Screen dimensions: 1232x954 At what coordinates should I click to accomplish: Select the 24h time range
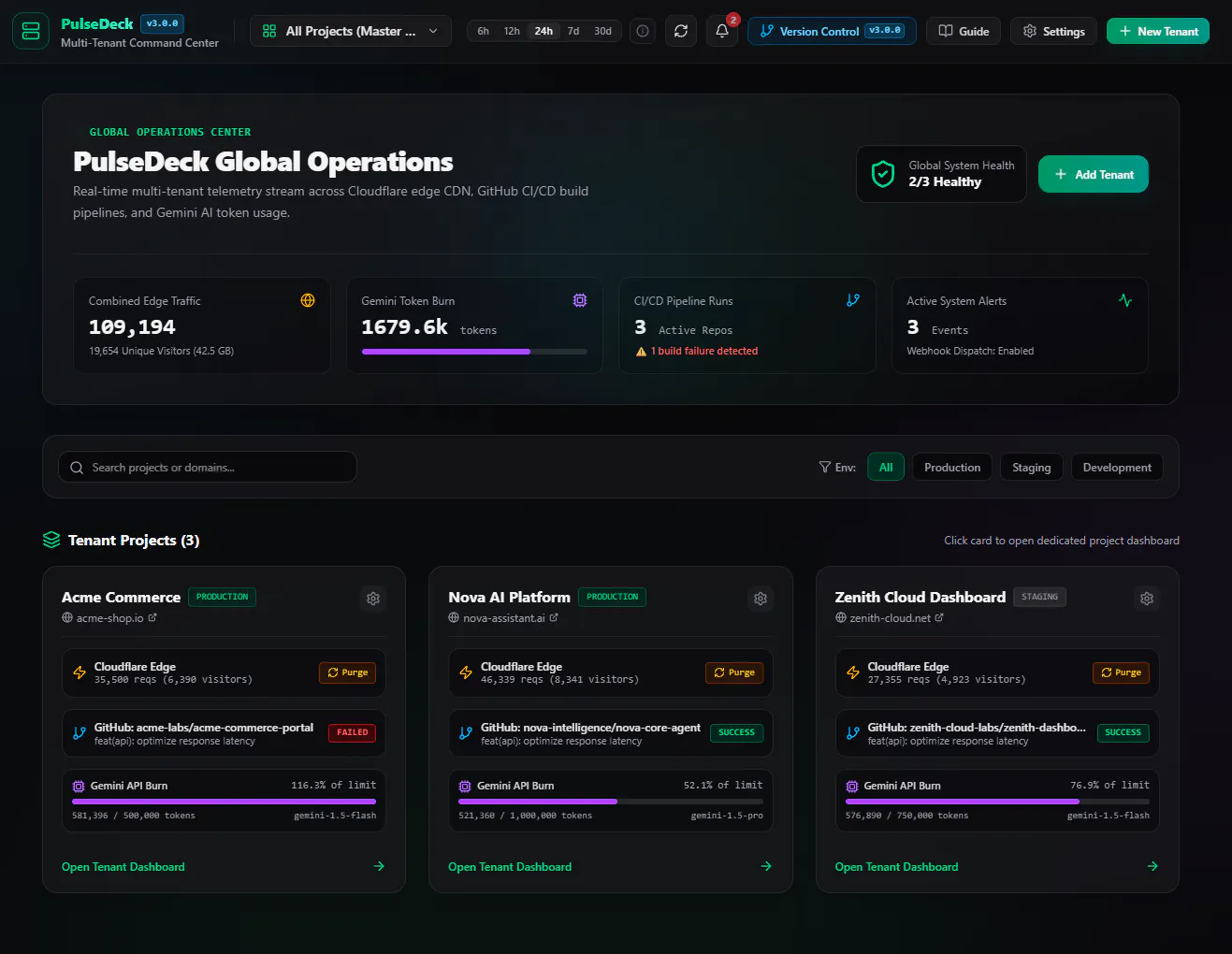tap(544, 31)
